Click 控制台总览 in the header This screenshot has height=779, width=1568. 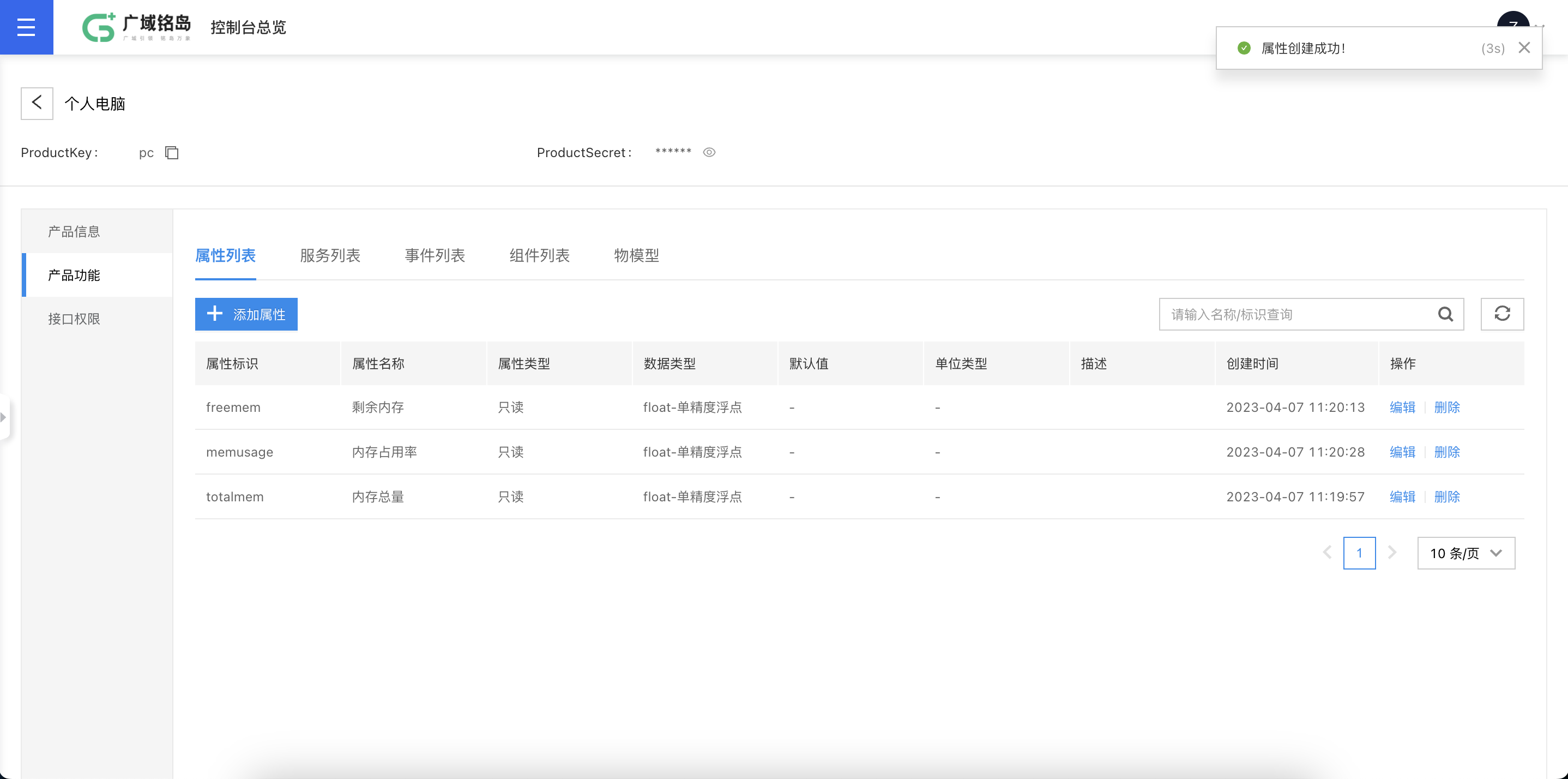coord(249,27)
